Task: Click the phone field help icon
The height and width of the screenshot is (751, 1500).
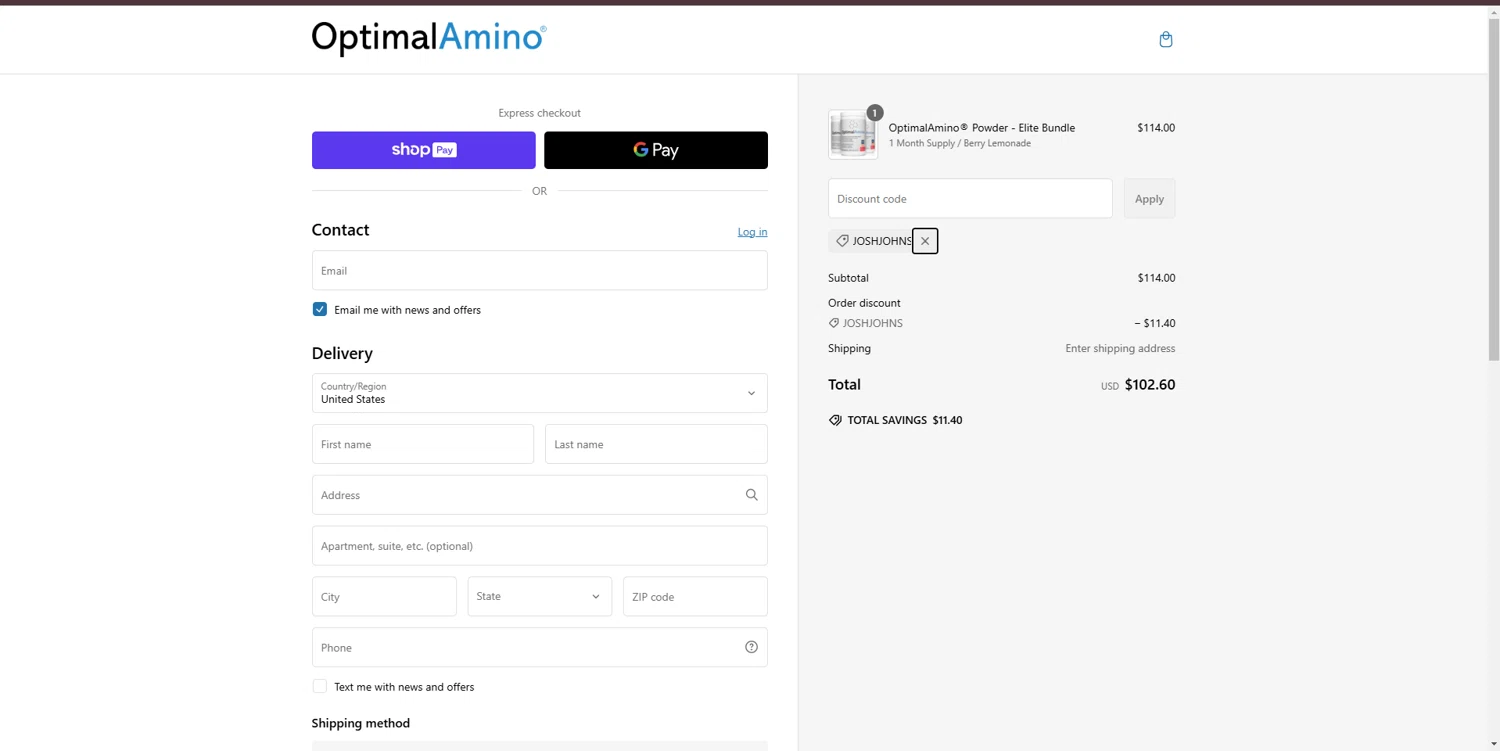Action: [751, 647]
